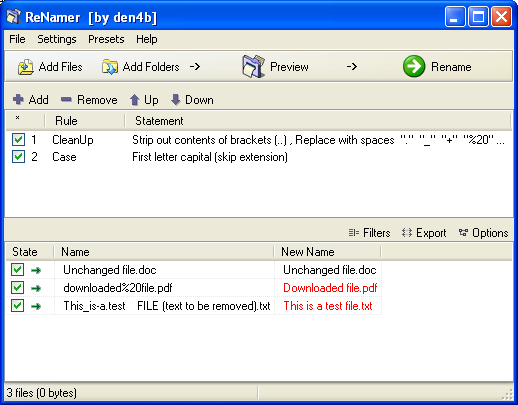Open the Options dropdown menu
Screen dimensions: 518x405
click(x=483, y=233)
